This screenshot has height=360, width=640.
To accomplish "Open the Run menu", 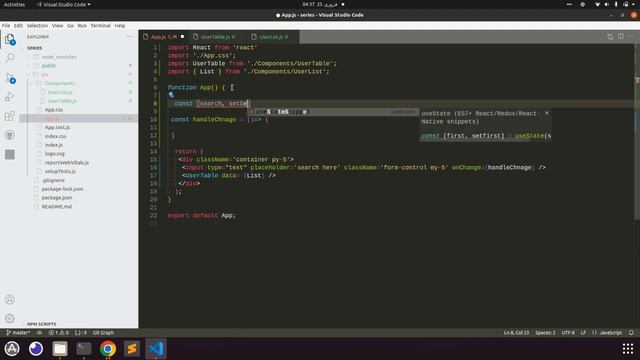I will 82,26.
